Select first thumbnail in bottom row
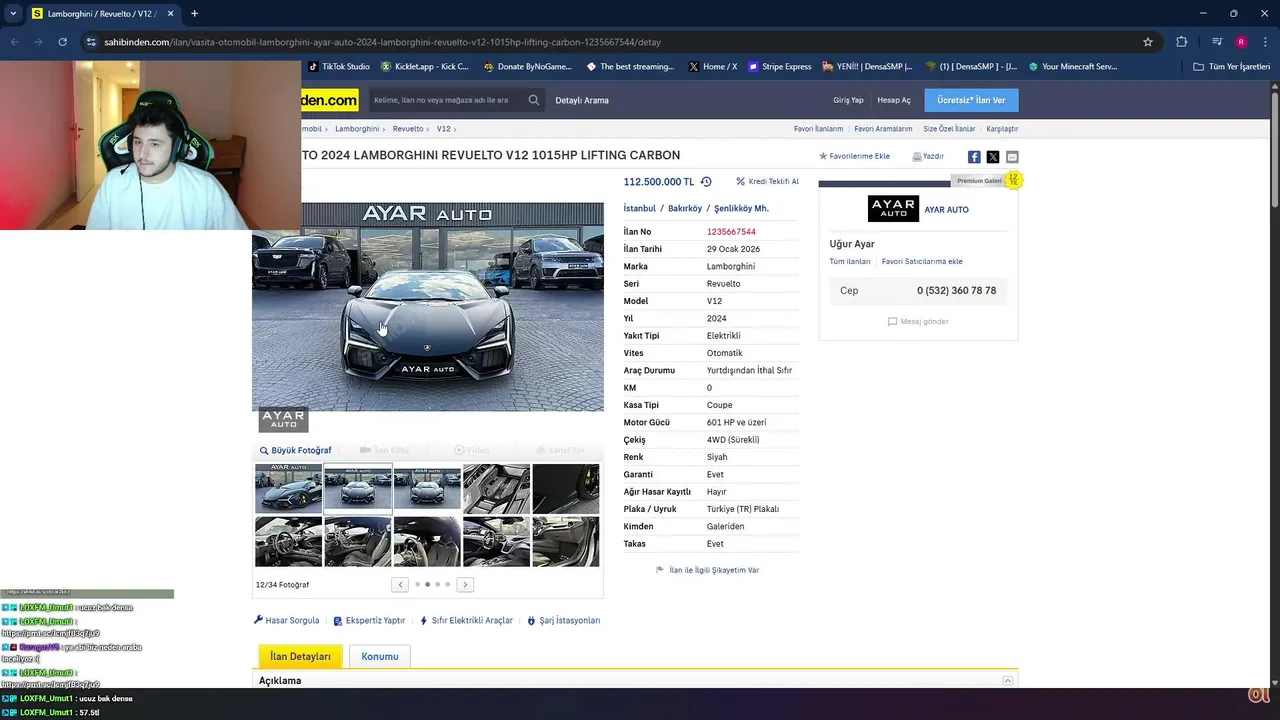The height and width of the screenshot is (720, 1280). tap(288, 542)
